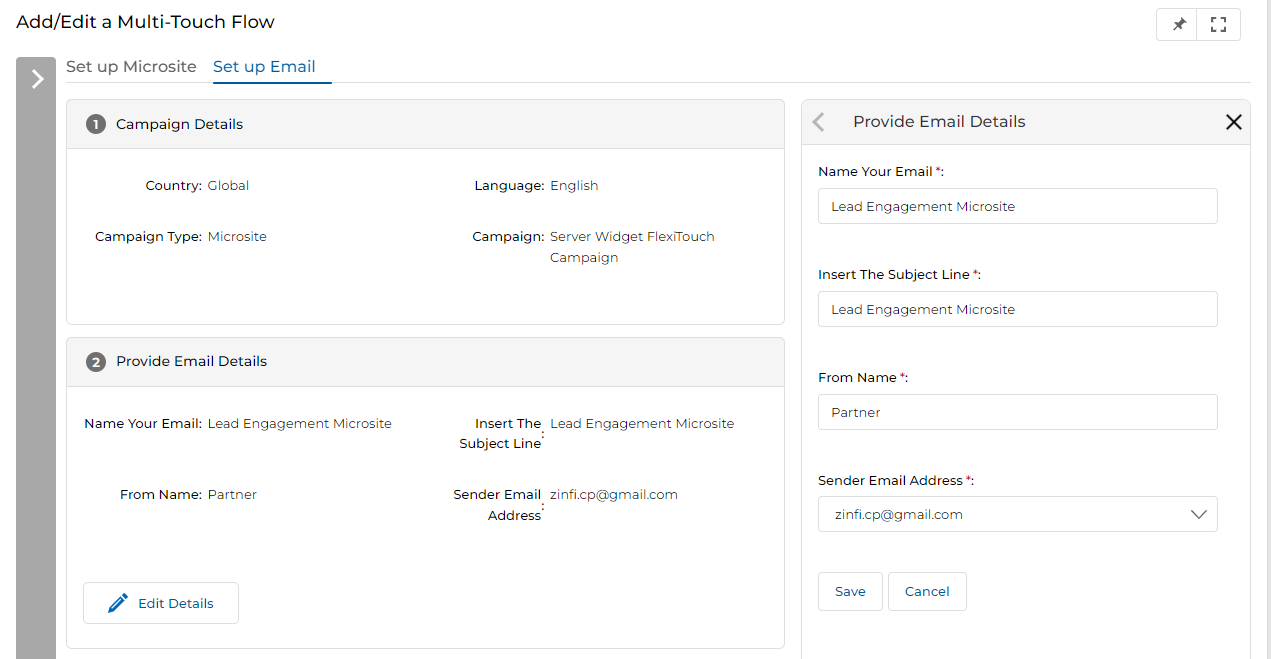This screenshot has width=1271, height=659.
Task: Go back with the panel's left chevron
Action: 818,122
